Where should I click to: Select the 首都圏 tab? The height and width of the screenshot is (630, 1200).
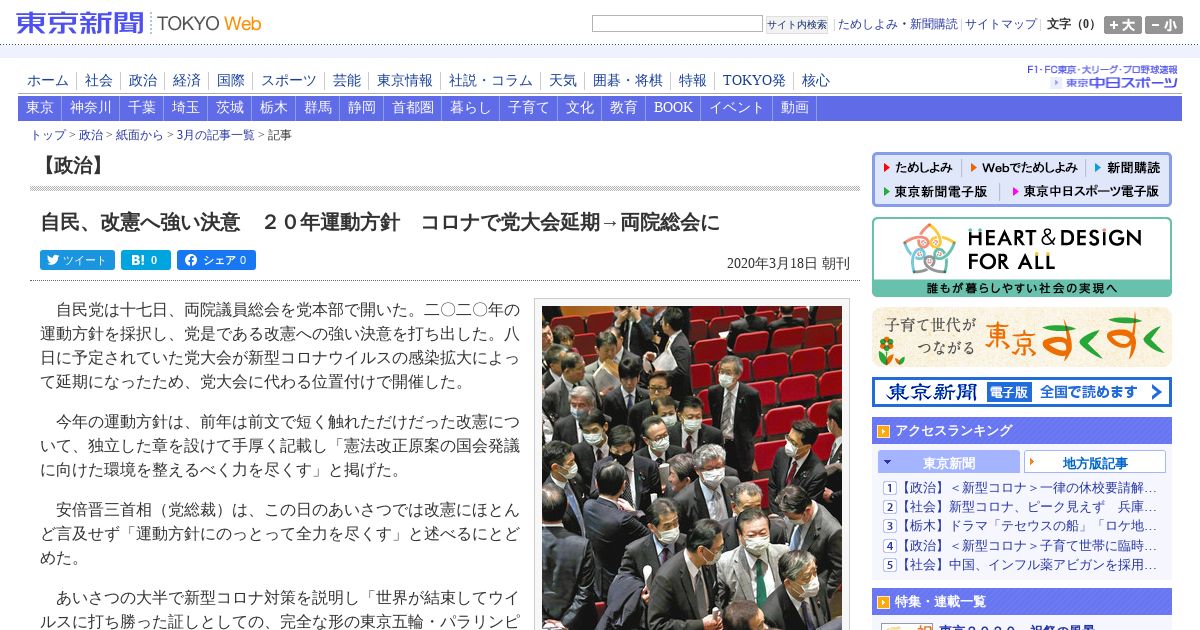(413, 108)
